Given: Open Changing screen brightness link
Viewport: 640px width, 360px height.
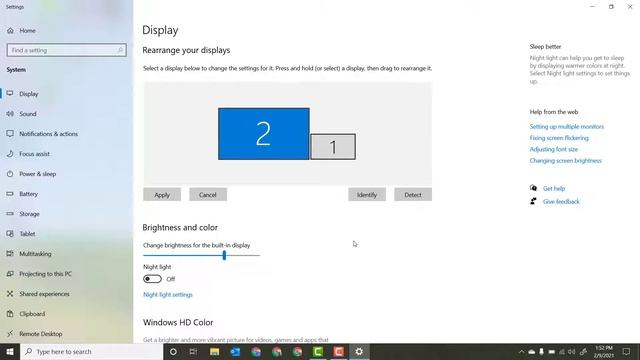Looking at the screenshot, I should [565, 161].
